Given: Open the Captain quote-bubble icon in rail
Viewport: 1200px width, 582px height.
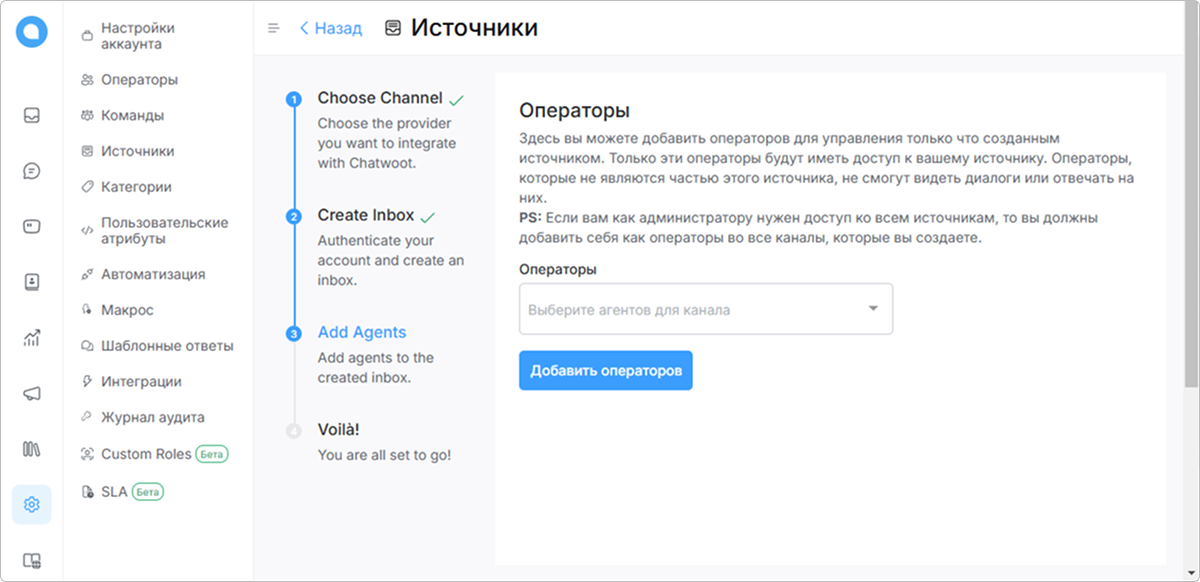Looking at the screenshot, I should click(x=32, y=226).
